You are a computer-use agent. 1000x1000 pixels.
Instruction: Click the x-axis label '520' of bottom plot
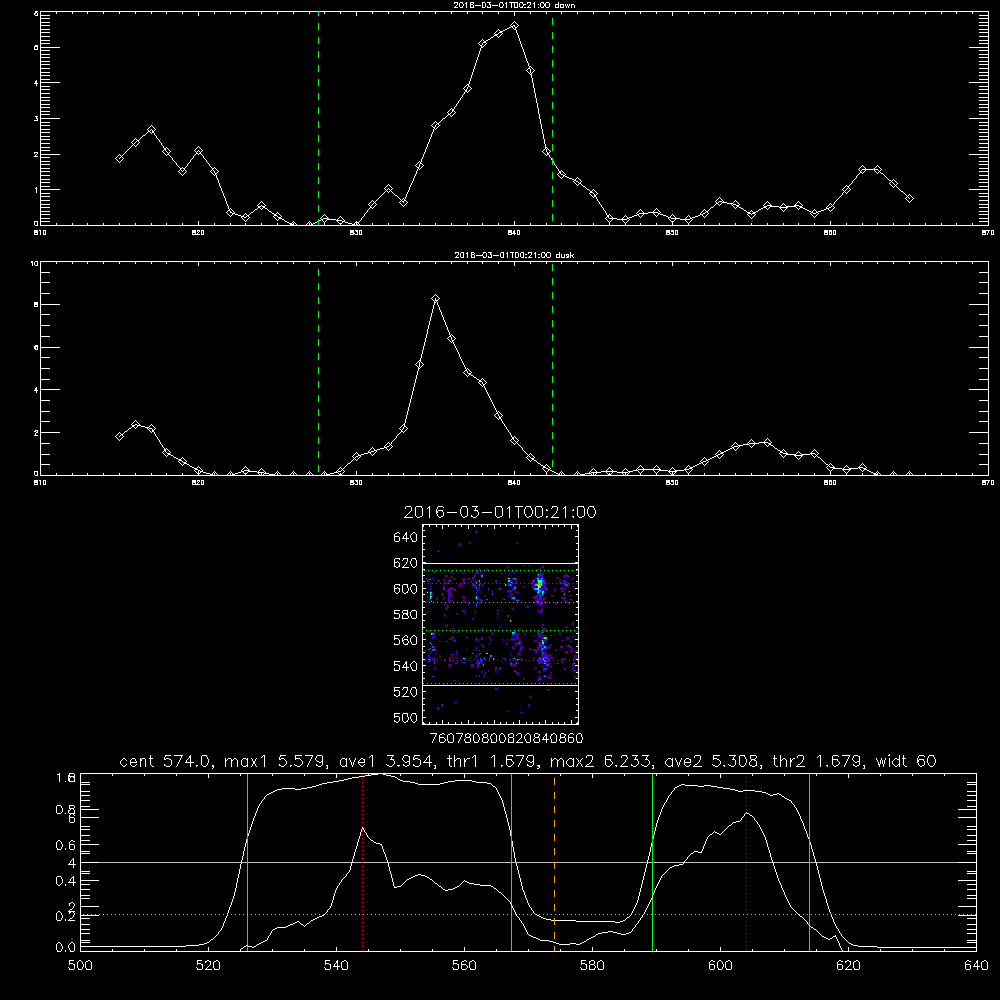208,966
